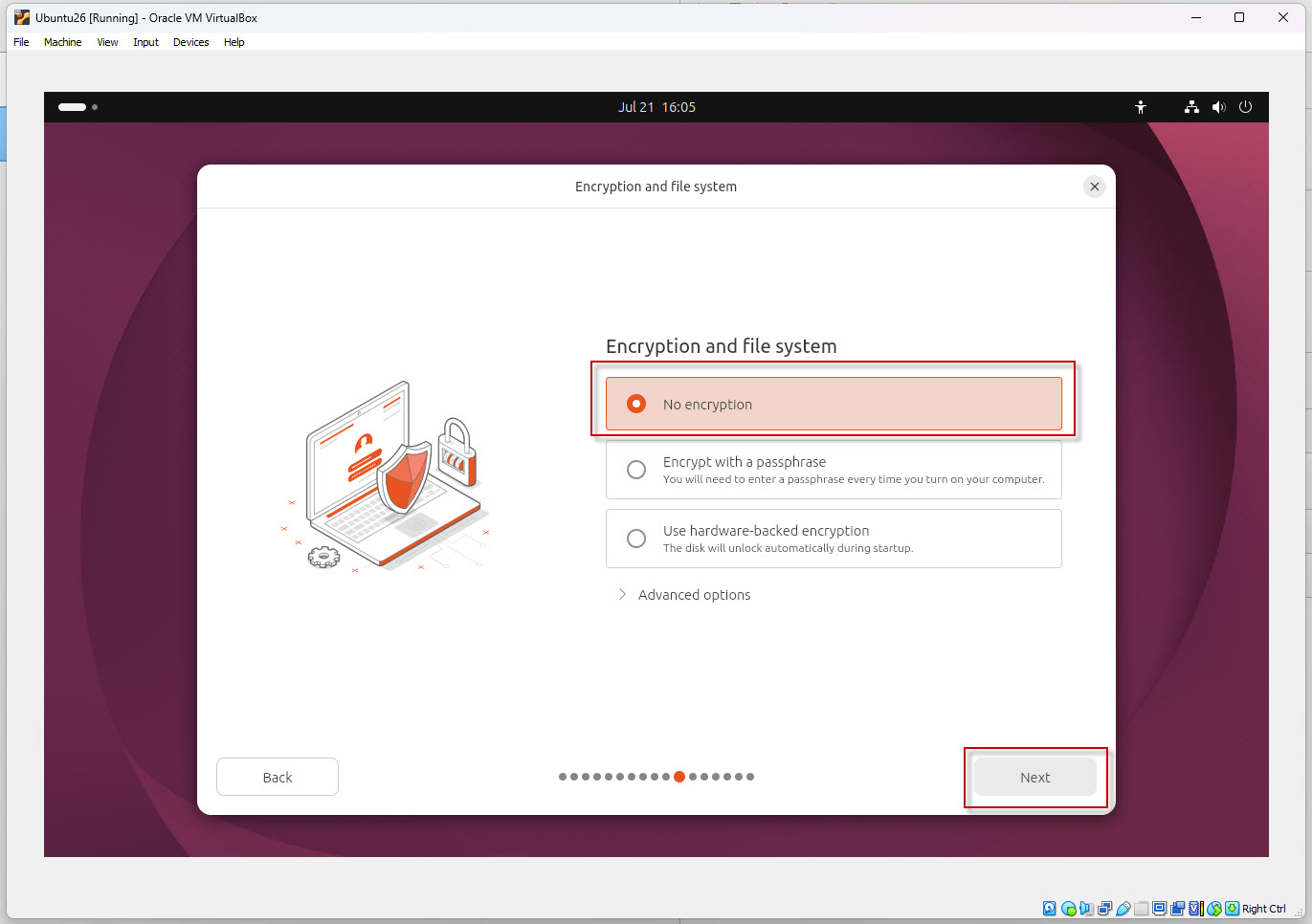Open the USB devices status icon
The width and height of the screenshot is (1312, 924).
1123,909
